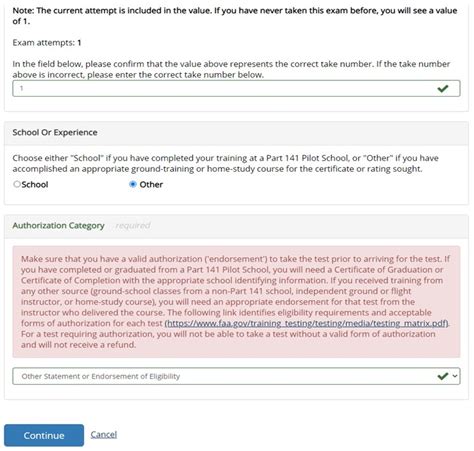Click the take number confirmation instructions

coord(231,69)
